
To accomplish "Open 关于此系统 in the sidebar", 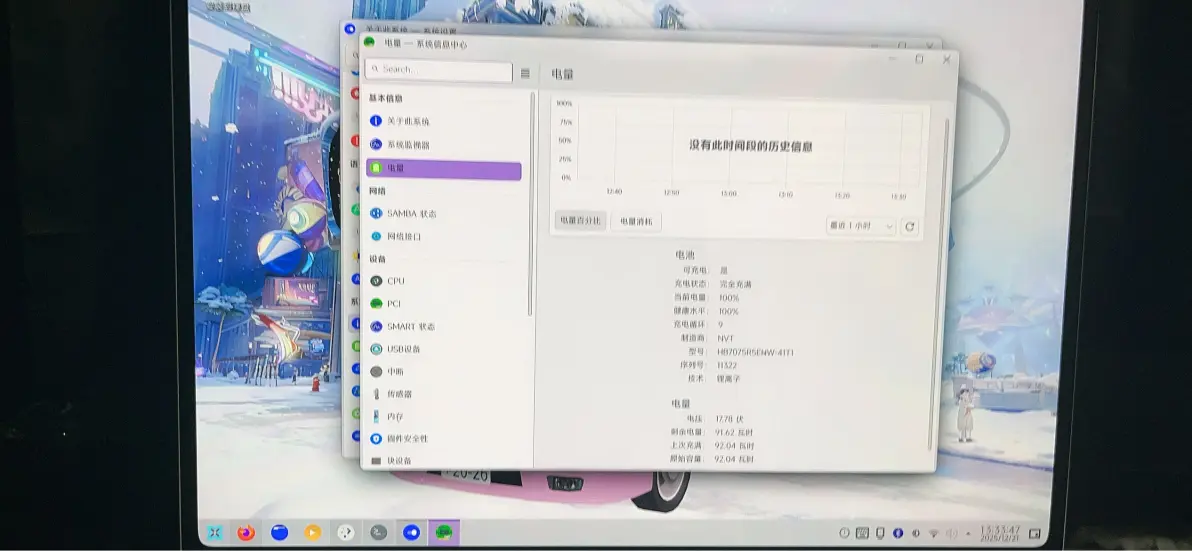I will (x=445, y=121).
